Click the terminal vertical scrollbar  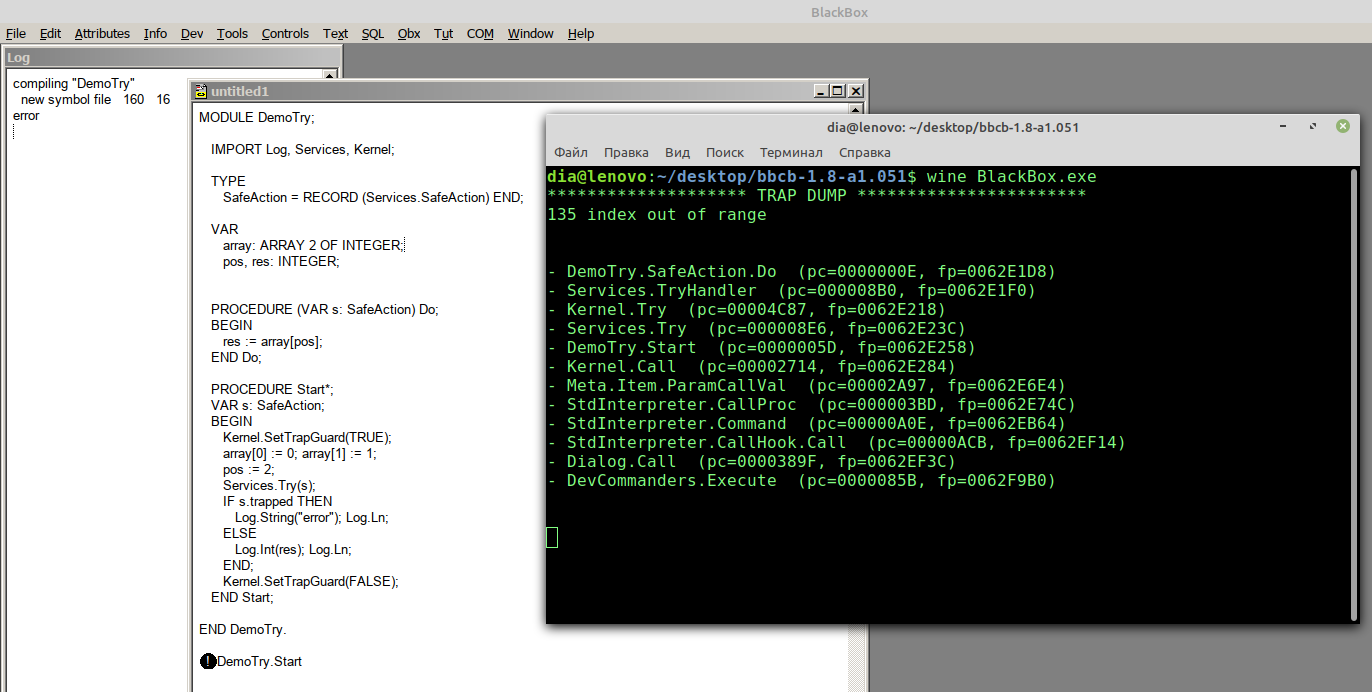coord(1354,400)
